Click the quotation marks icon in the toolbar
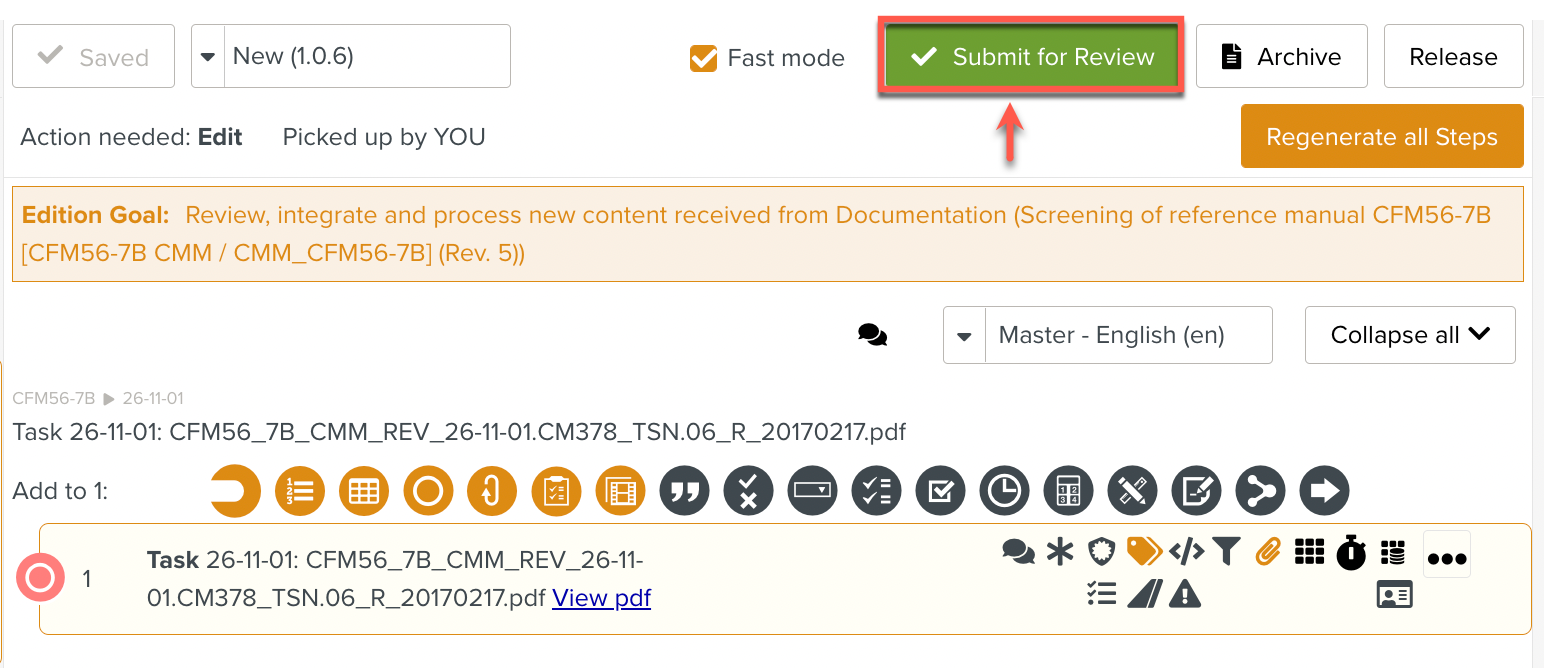Screen dimensions: 1544x668 [684, 491]
